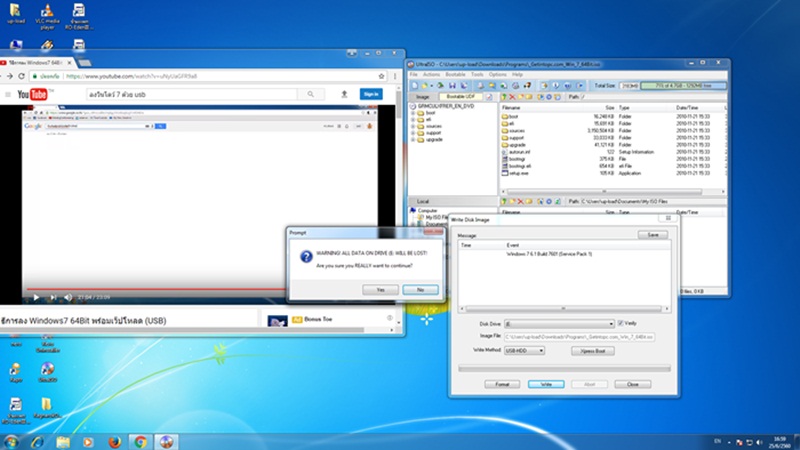Click the red X delete icon in Local pane
Viewport: 800px width, 450px height.
click(520, 202)
